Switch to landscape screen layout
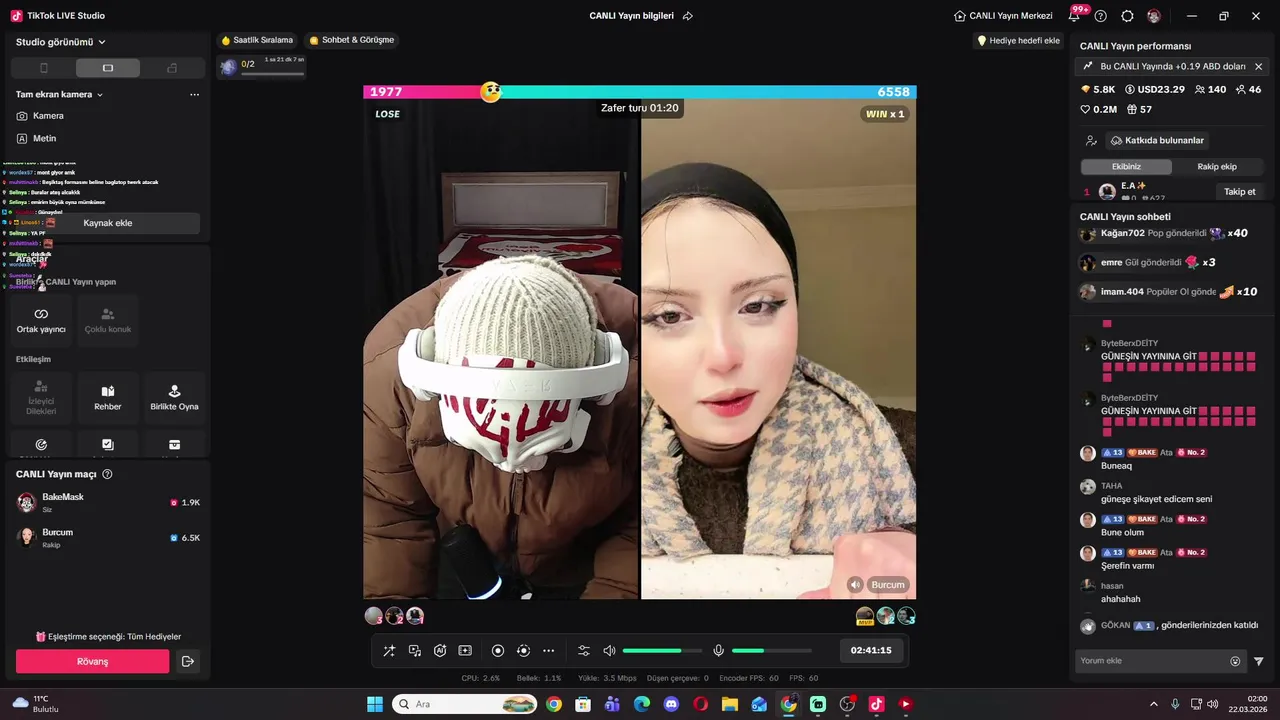The image size is (1280, 720). (108, 68)
